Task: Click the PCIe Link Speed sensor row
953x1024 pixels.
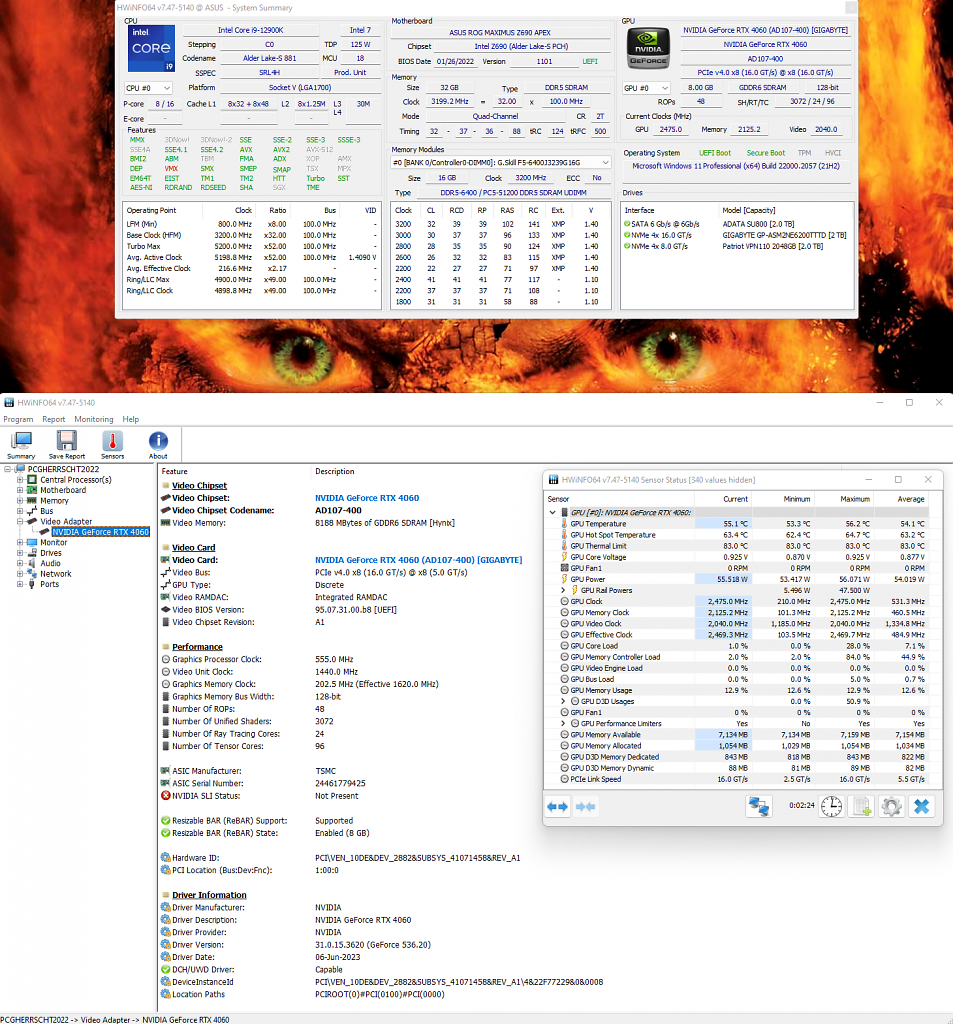Action: [738, 779]
